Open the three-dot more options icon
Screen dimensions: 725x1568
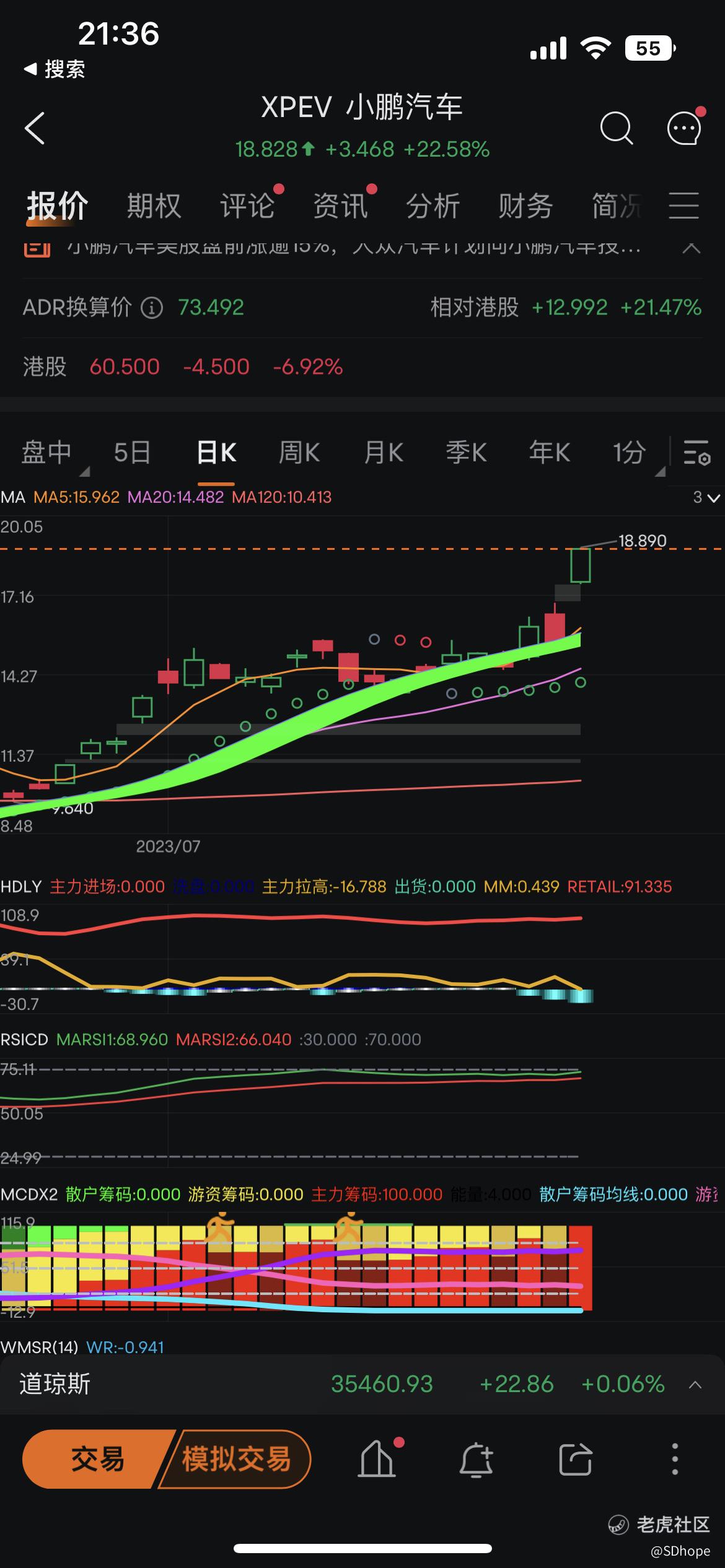tap(675, 1459)
